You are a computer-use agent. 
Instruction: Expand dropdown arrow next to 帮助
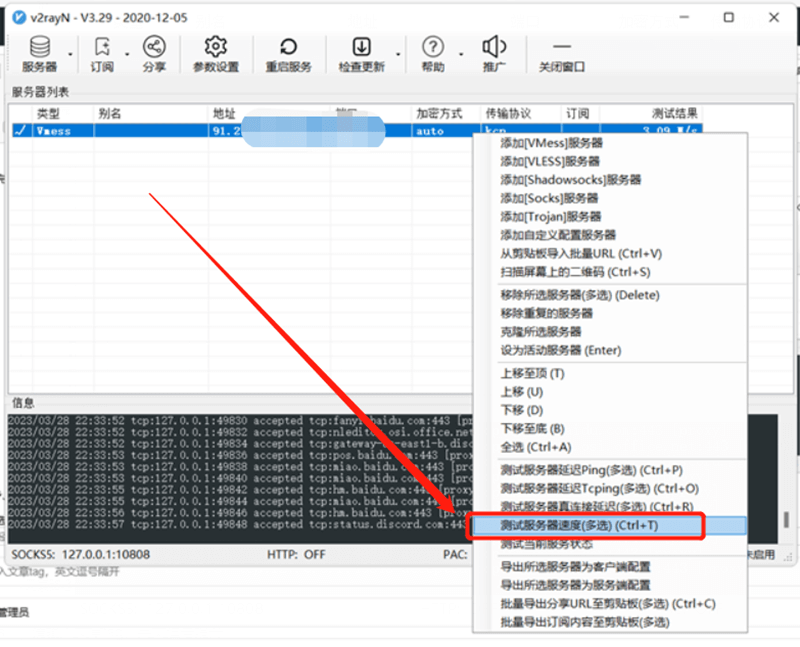click(x=461, y=54)
